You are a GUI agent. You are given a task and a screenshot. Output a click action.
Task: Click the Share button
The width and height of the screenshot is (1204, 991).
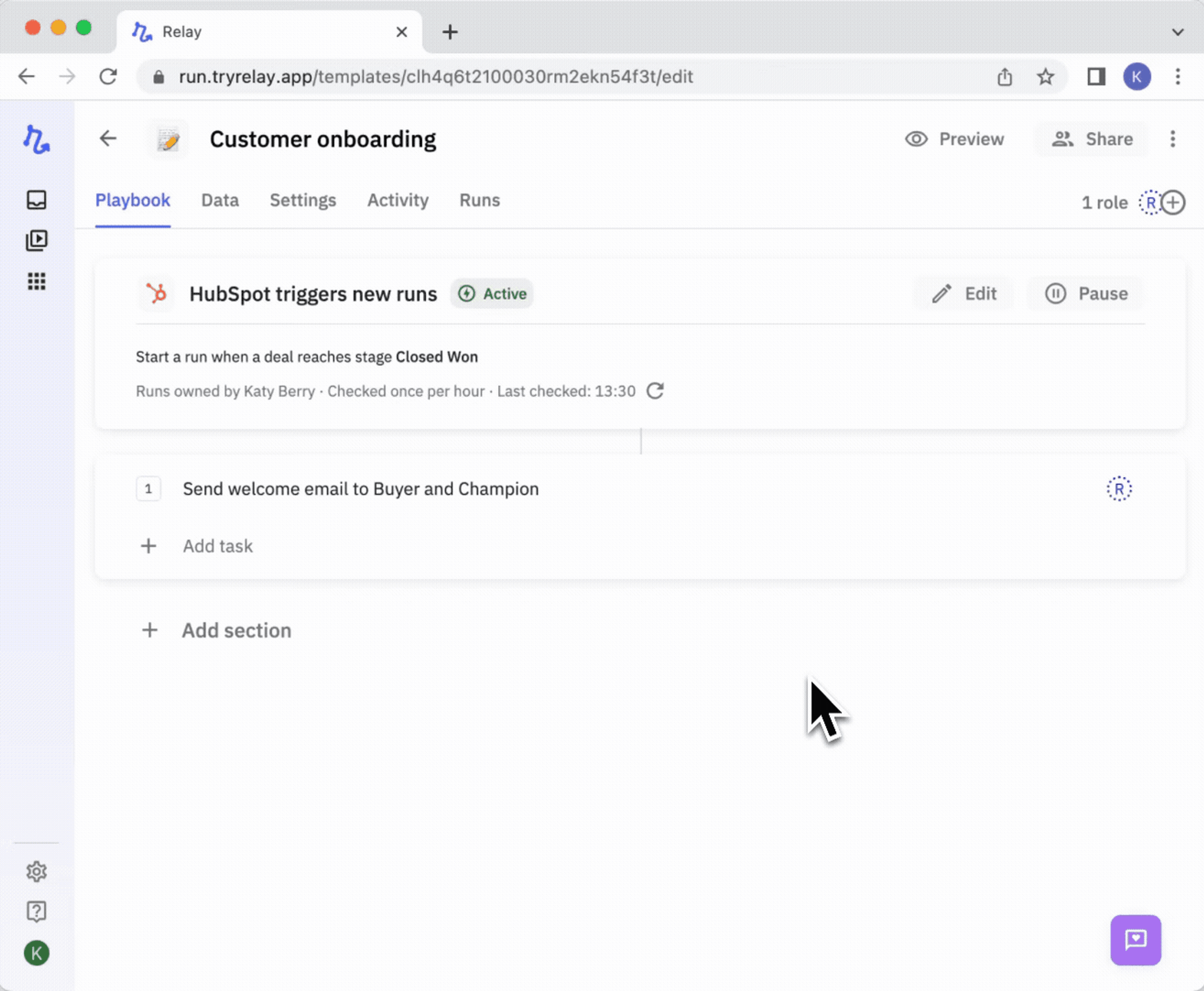1092,139
